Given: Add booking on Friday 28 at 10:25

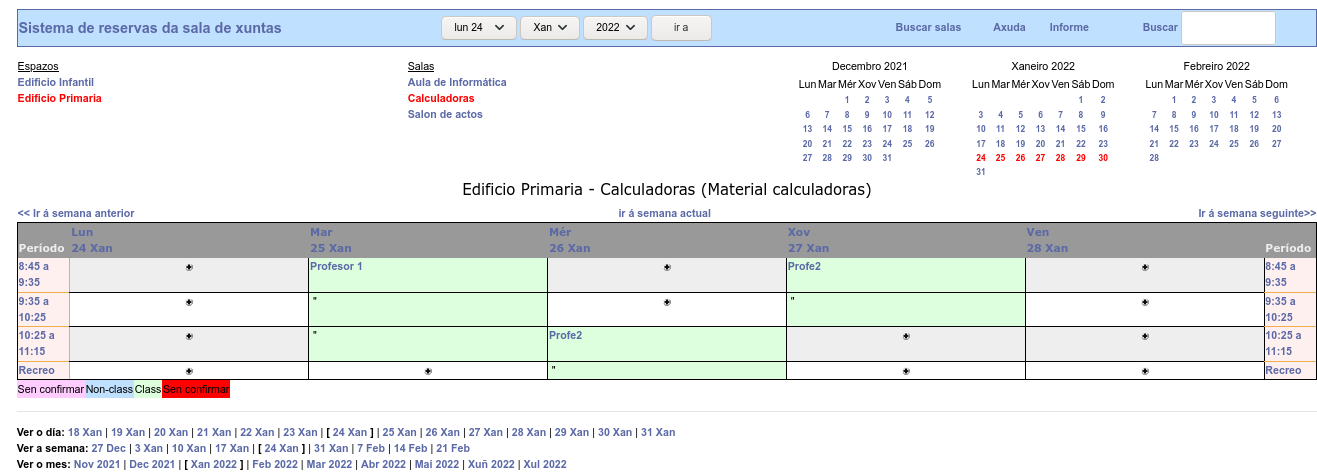Looking at the screenshot, I should tap(1145, 337).
